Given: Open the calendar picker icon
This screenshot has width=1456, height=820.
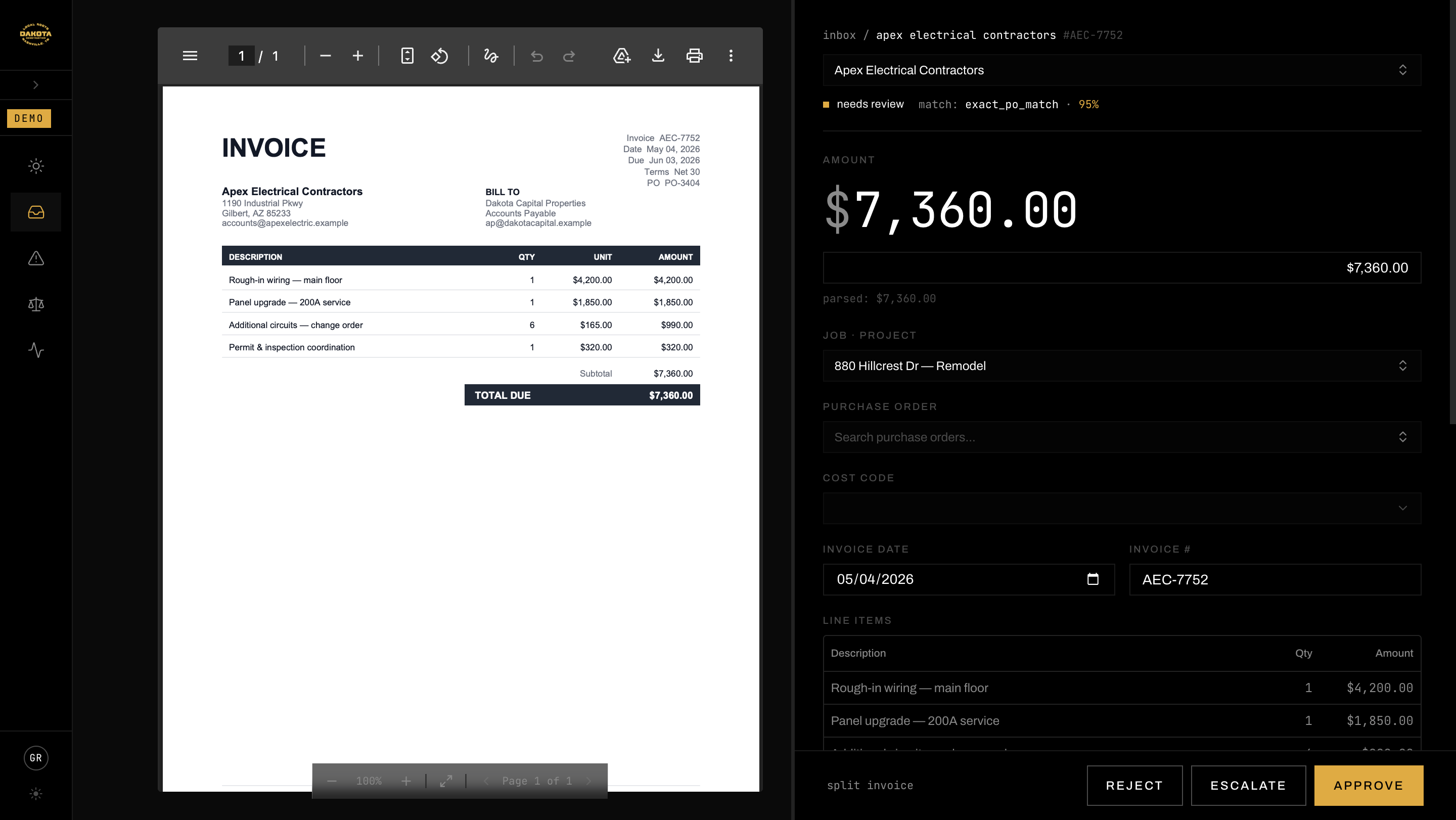Looking at the screenshot, I should point(1093,579).
